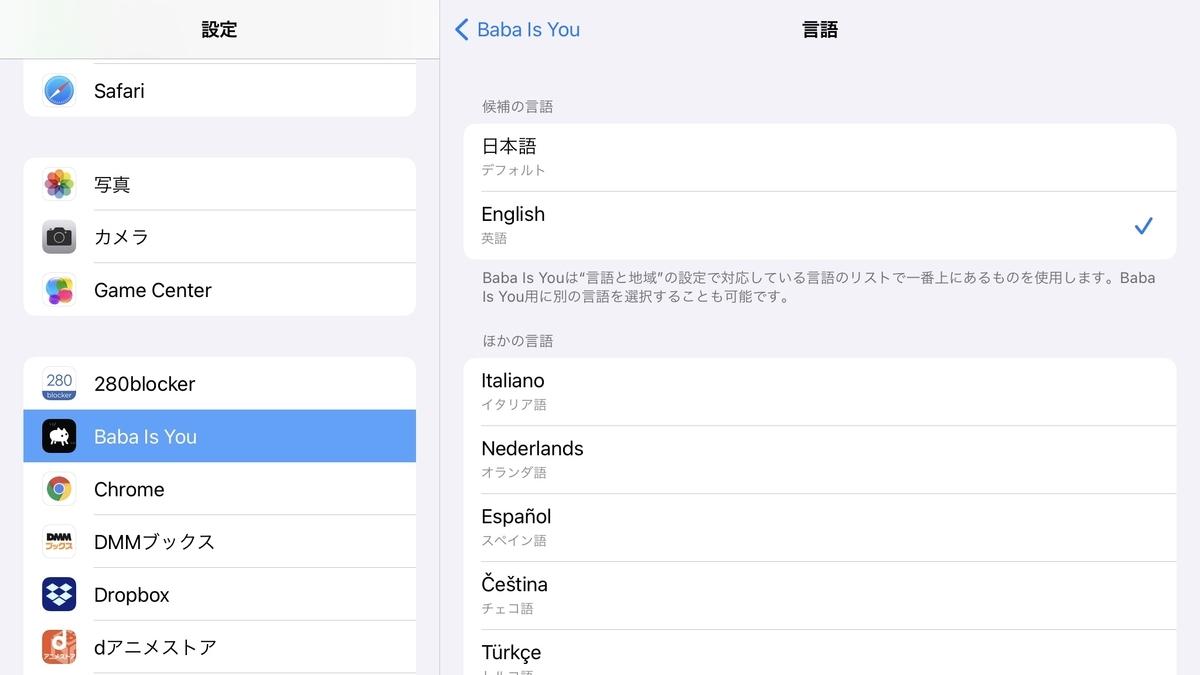The height and width of the screenshot is (675, 1200).
Task: Tap the 候補の言語 section header
Action: coord(517,106)
